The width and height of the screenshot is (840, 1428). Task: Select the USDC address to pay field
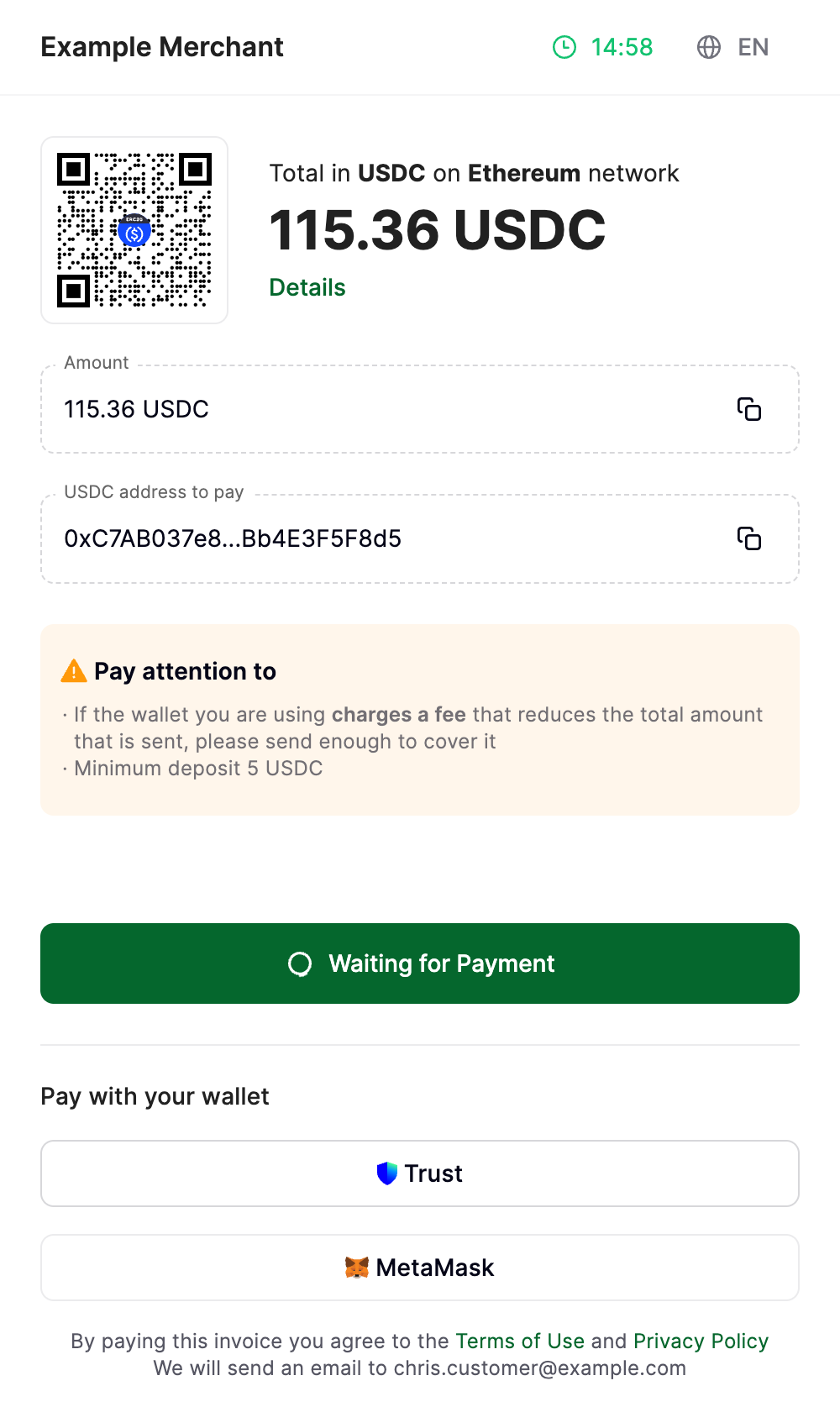tap(420, 538)
